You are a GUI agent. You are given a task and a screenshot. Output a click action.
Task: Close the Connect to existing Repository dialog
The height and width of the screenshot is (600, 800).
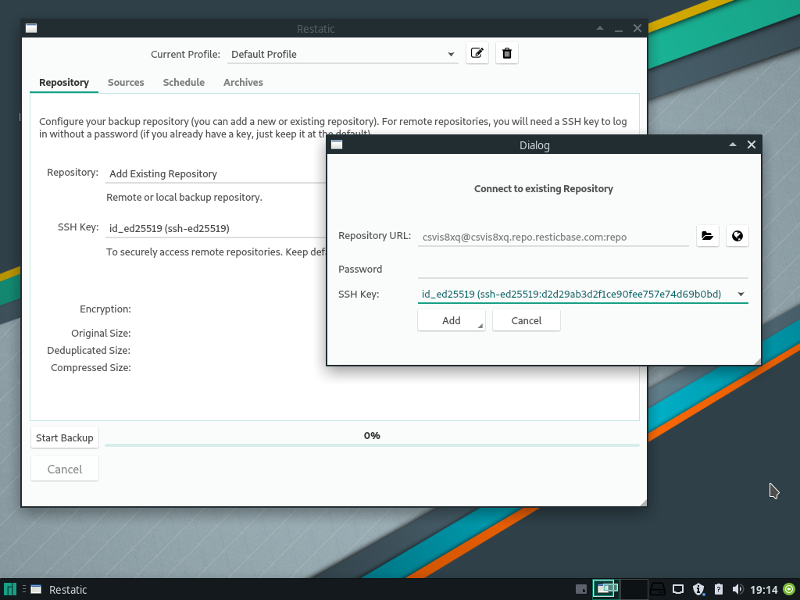click(752, 145)
